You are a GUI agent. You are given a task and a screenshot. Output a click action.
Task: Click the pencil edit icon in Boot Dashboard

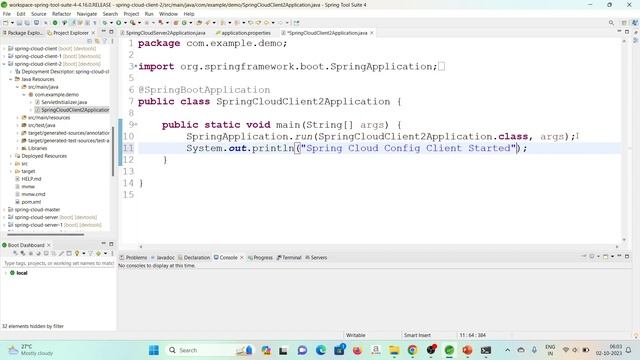point(61,253)
